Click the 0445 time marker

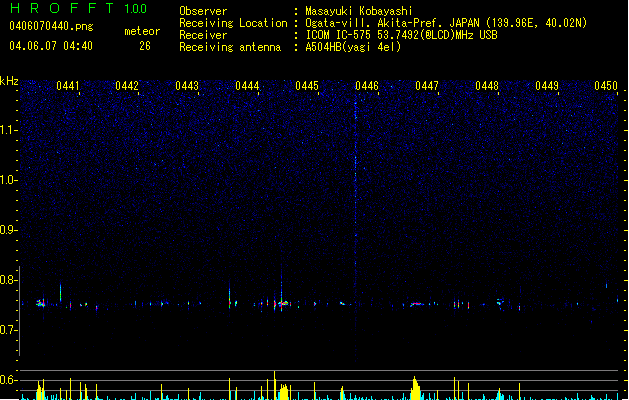[x=307, y=86]
